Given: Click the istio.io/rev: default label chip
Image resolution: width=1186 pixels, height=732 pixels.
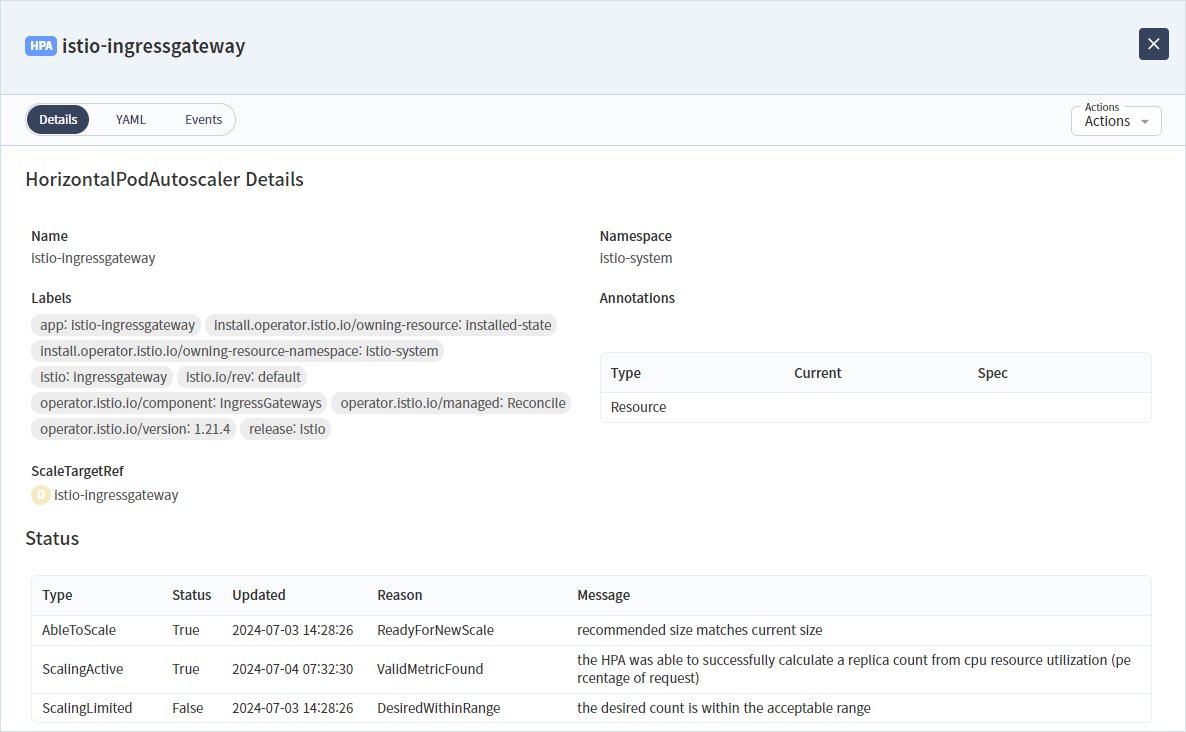Looking at the screenshot, I should pyautogui.click(x=243, y=377).
